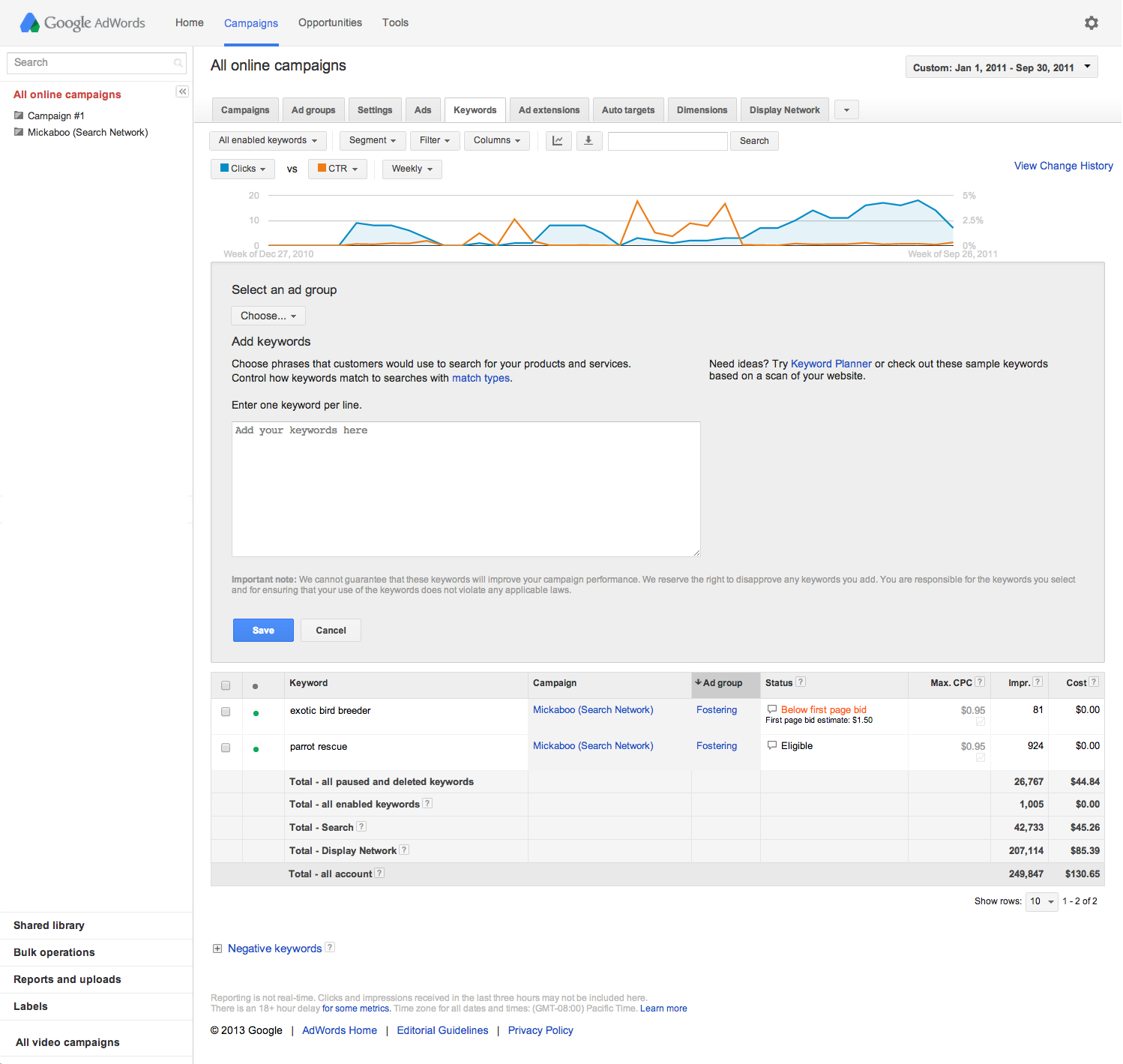
Task: Click help icon next to Impr. column
Action: pos(1038,682)
